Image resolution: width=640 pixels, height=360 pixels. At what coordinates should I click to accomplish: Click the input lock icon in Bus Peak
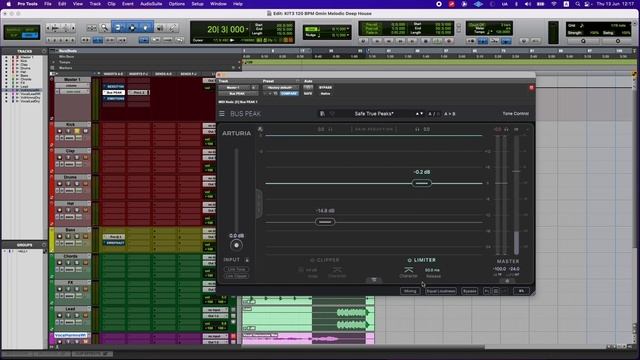[247, 260]
